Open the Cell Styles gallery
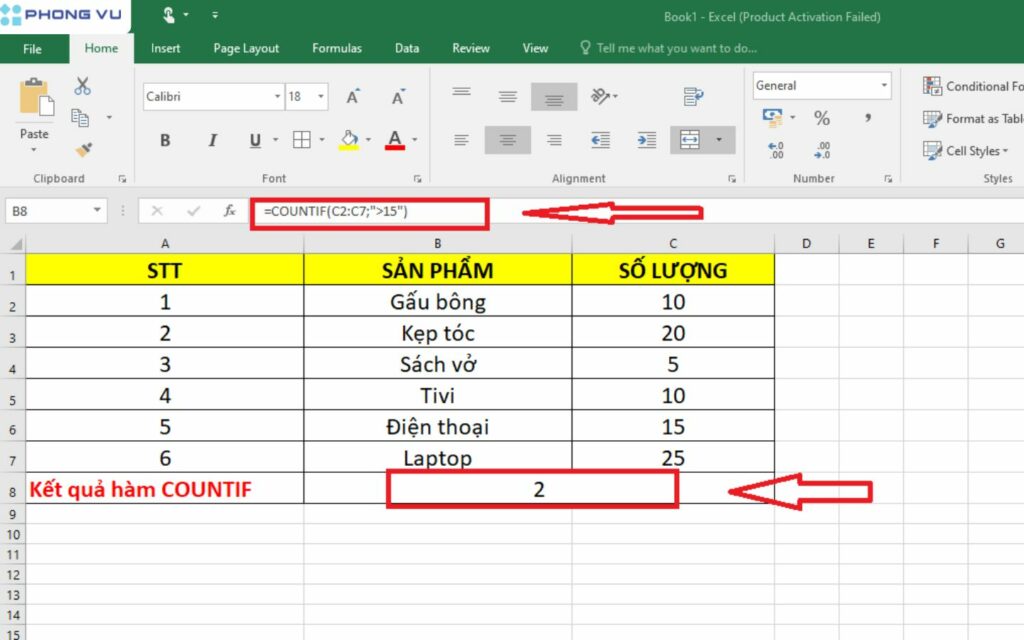Image resolution: width=1024 pixels, height=640 pixels. pyautogui.click(x=966, y=151)
